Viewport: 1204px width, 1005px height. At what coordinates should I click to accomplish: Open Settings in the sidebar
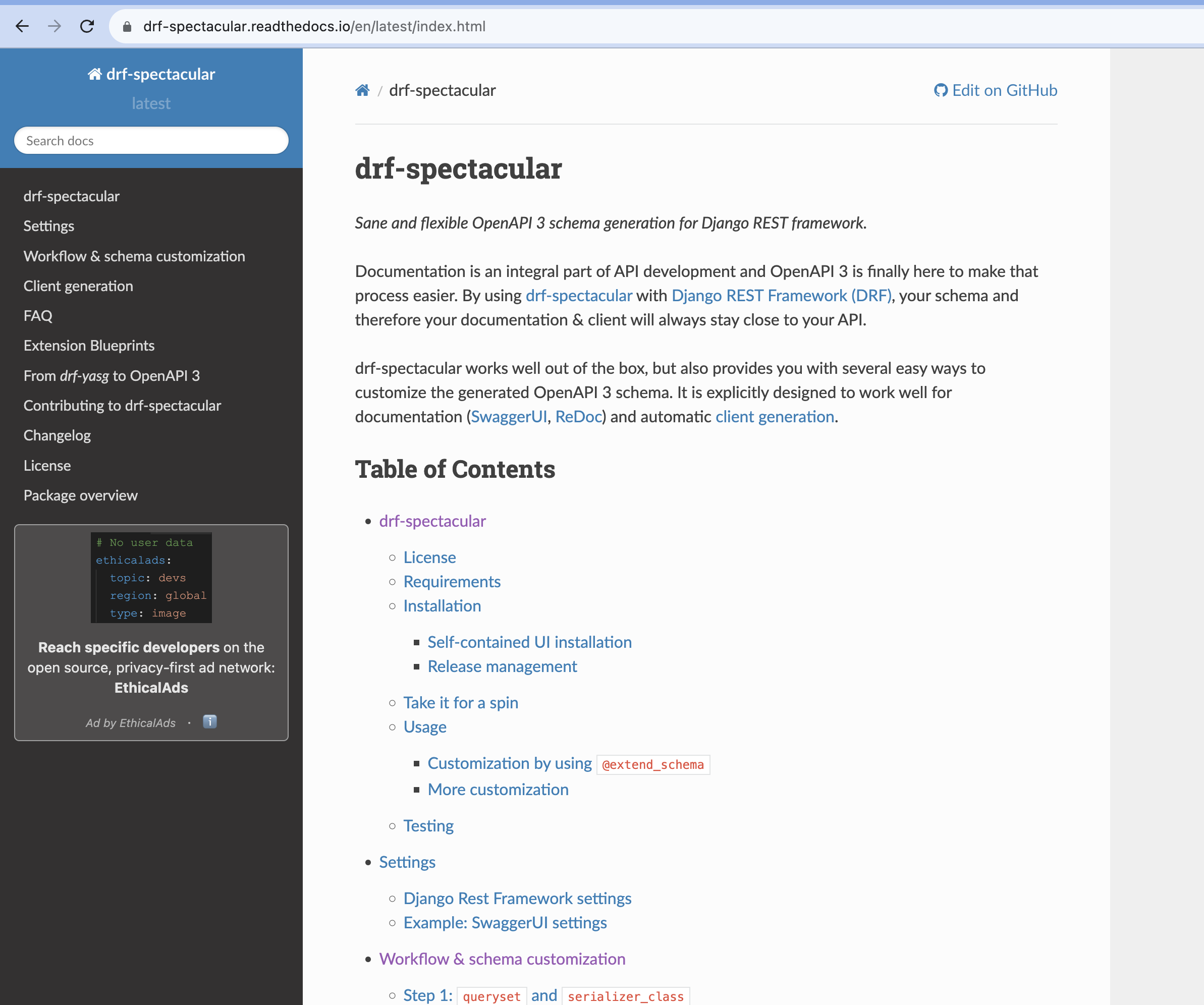pos(49,227)
